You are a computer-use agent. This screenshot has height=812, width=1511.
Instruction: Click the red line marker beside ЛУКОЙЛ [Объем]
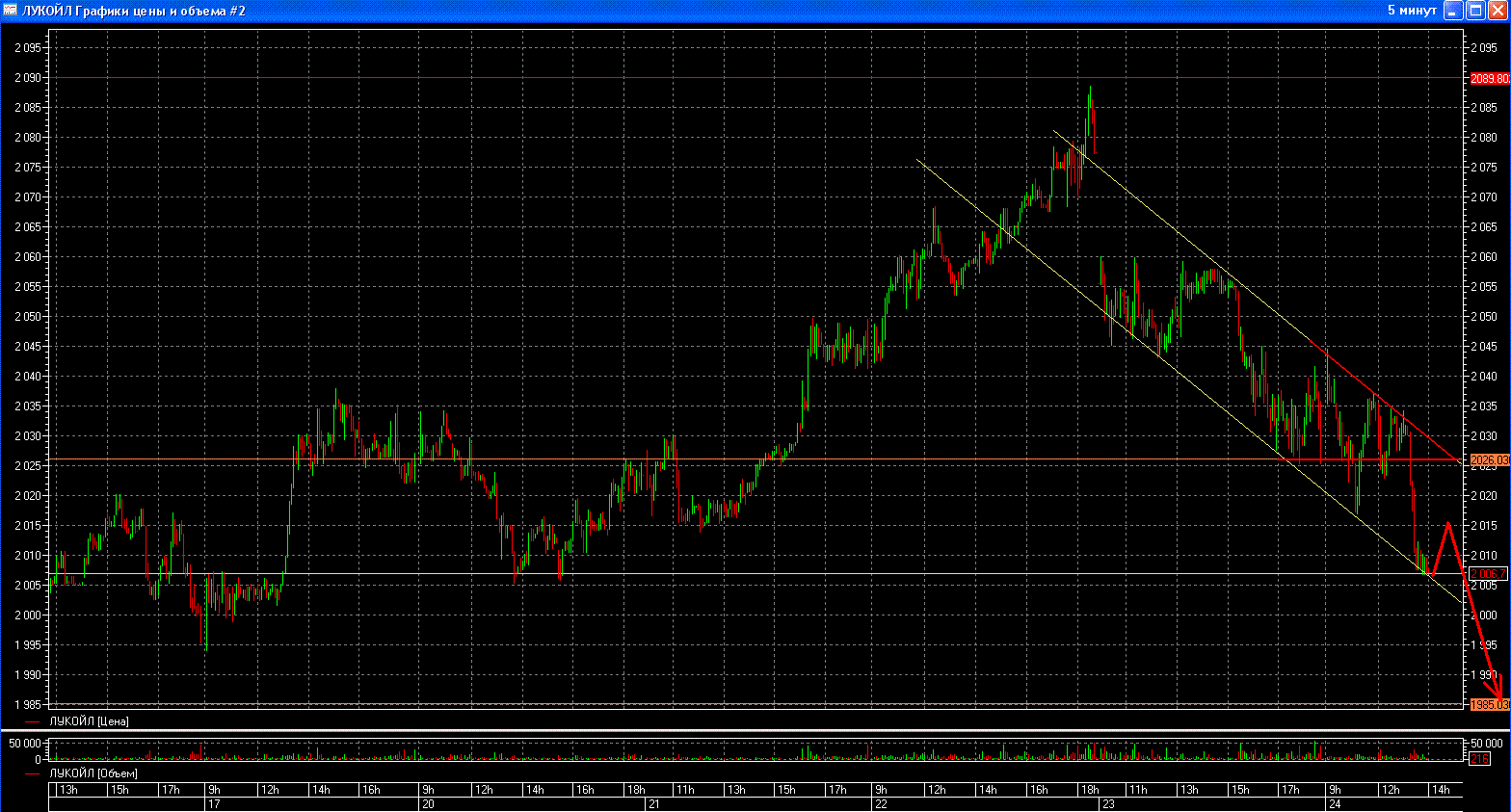tap(33, 773)
